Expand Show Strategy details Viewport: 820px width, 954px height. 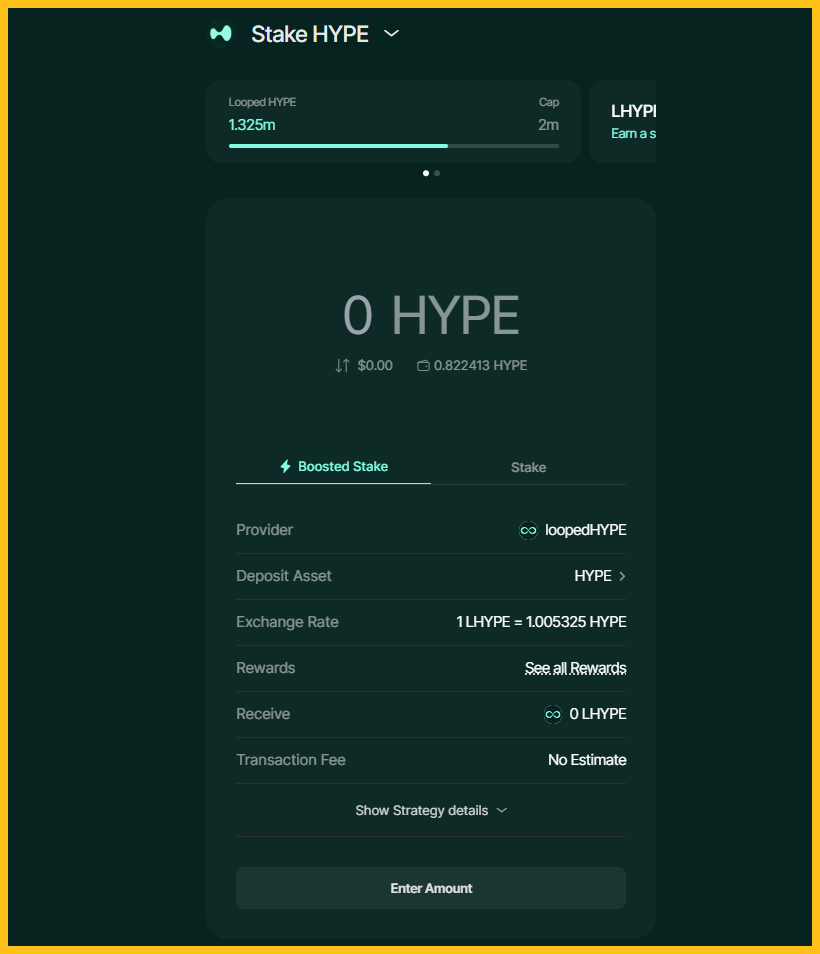tap(431, 810)
